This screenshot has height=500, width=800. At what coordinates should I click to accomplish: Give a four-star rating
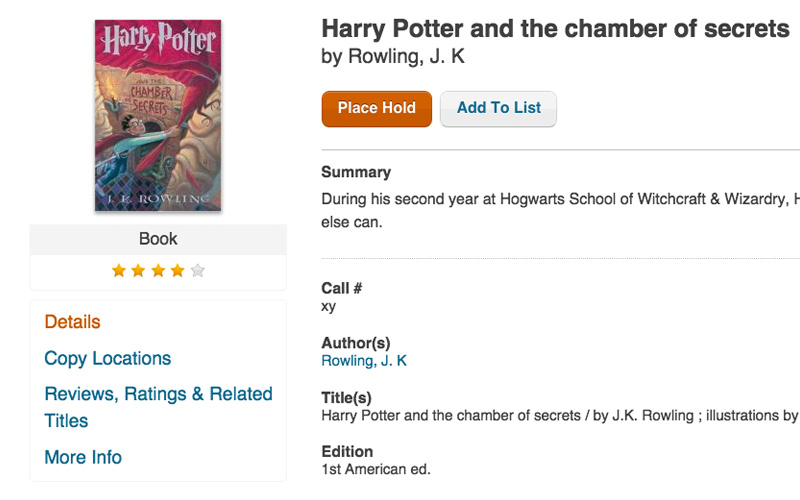point(178,270)
